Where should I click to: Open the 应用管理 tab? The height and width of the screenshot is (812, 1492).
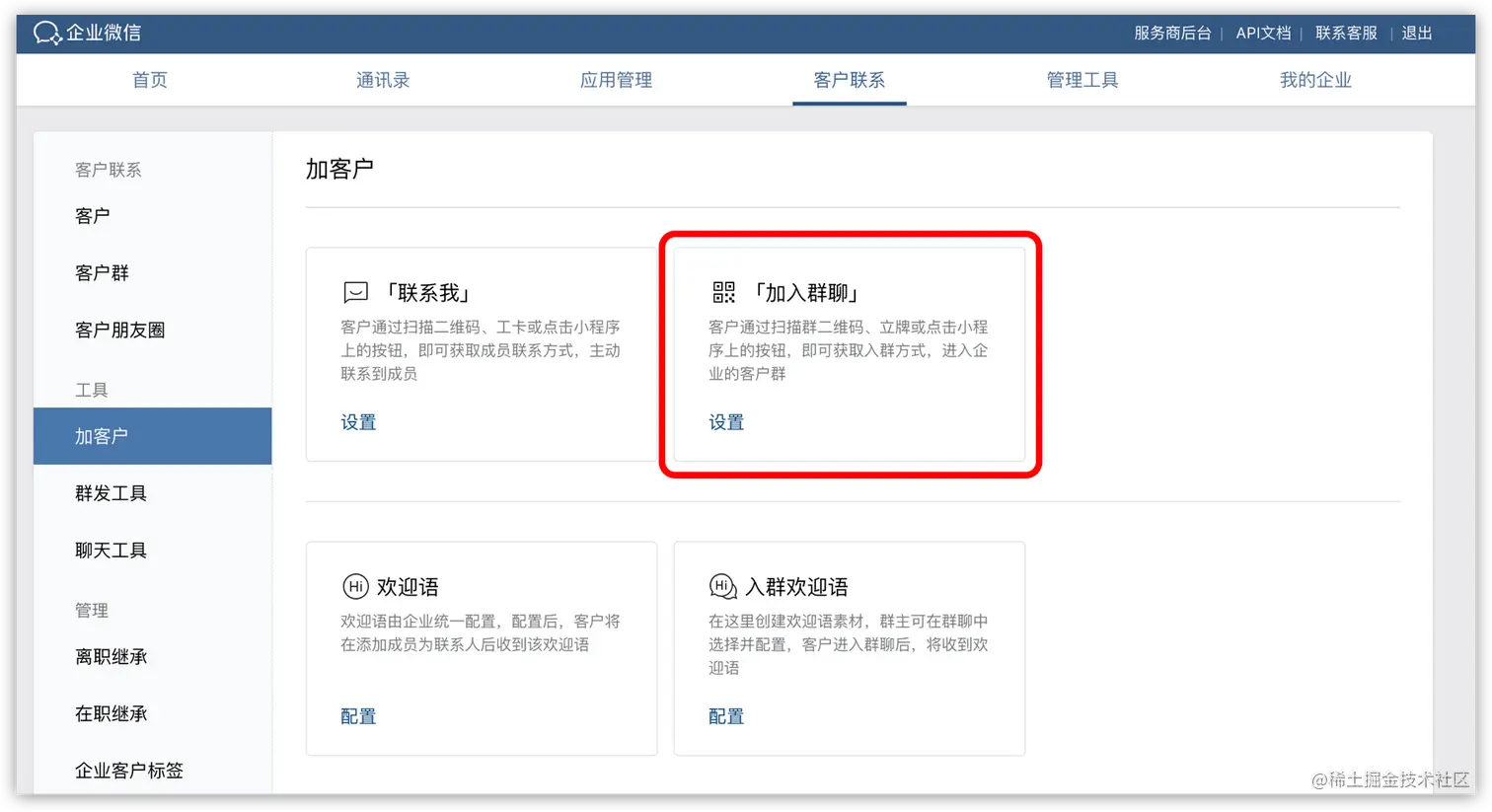[615, 80]
